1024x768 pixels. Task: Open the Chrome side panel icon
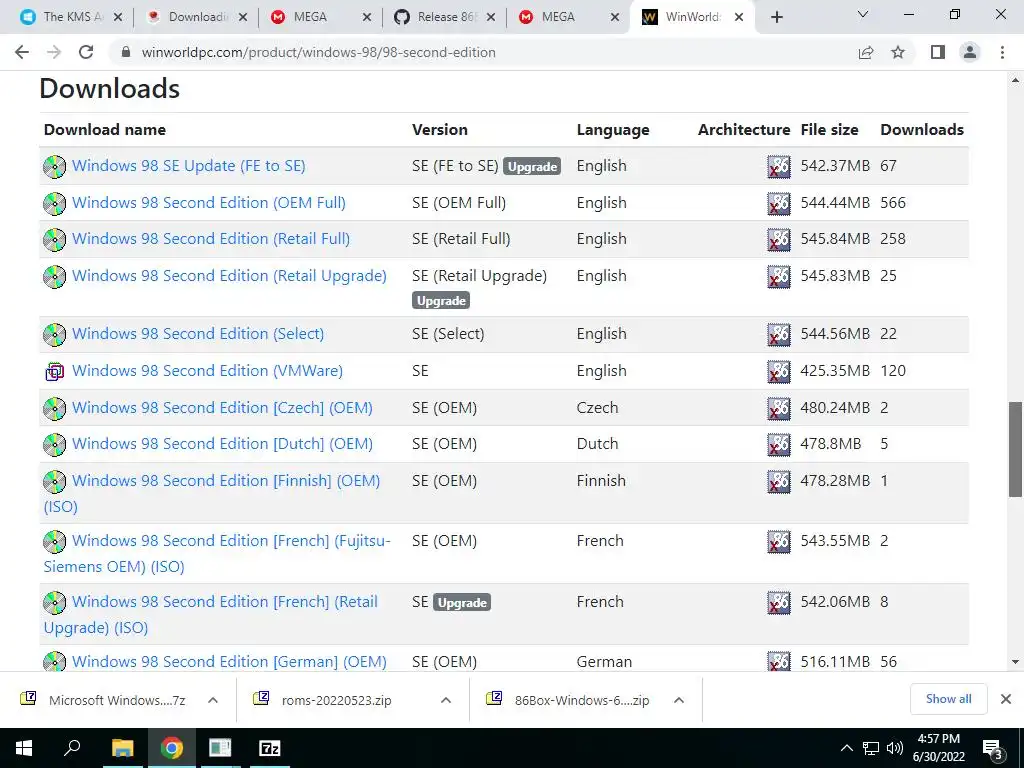coord(938,52)
